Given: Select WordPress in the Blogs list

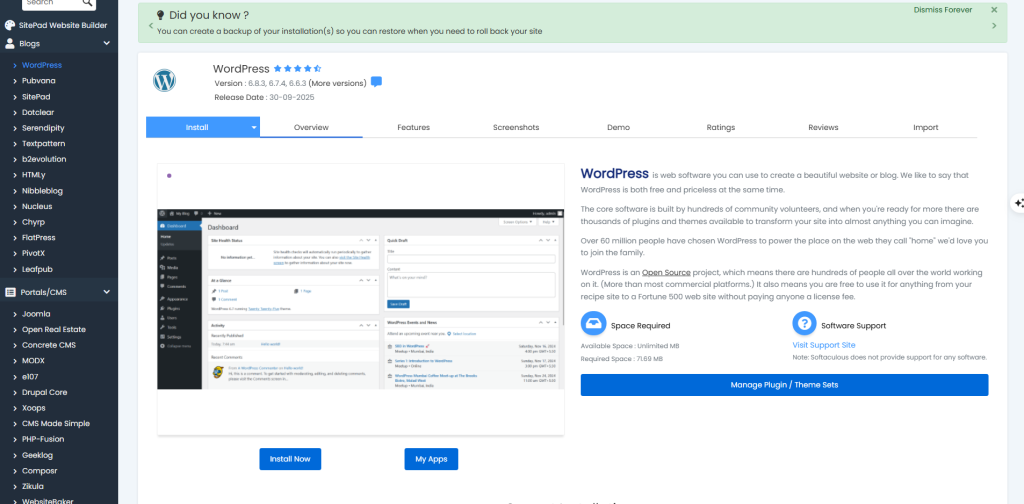Looking at the screenshot, I should point(42,65).
